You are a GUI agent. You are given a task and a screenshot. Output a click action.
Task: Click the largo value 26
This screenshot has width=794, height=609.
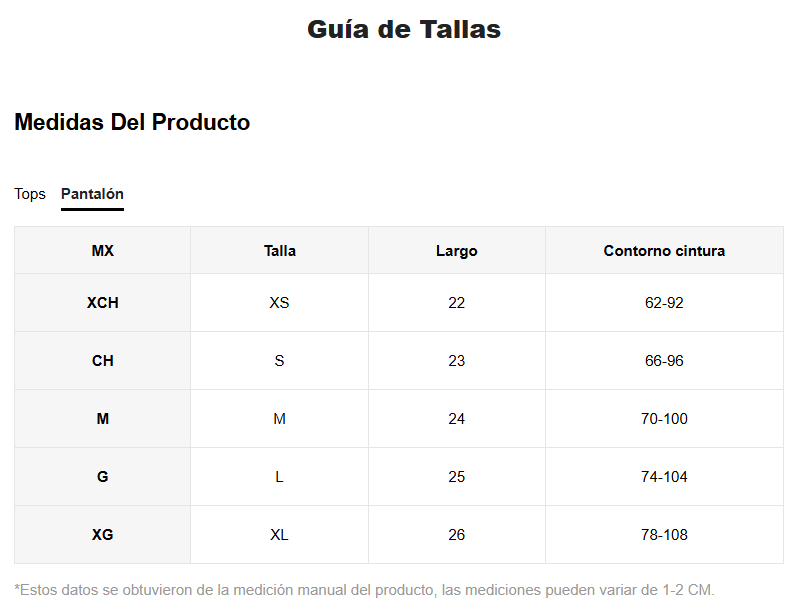click(456, 535)
